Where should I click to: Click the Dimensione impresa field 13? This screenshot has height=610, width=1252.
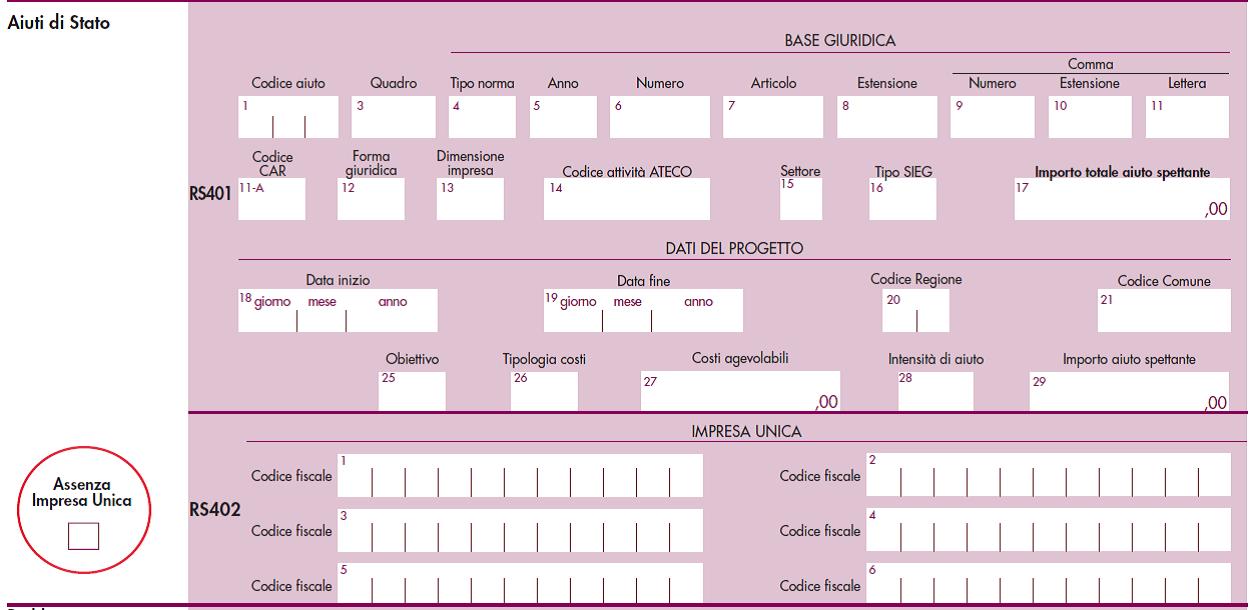pyautogui.click(x=470, y=199)
